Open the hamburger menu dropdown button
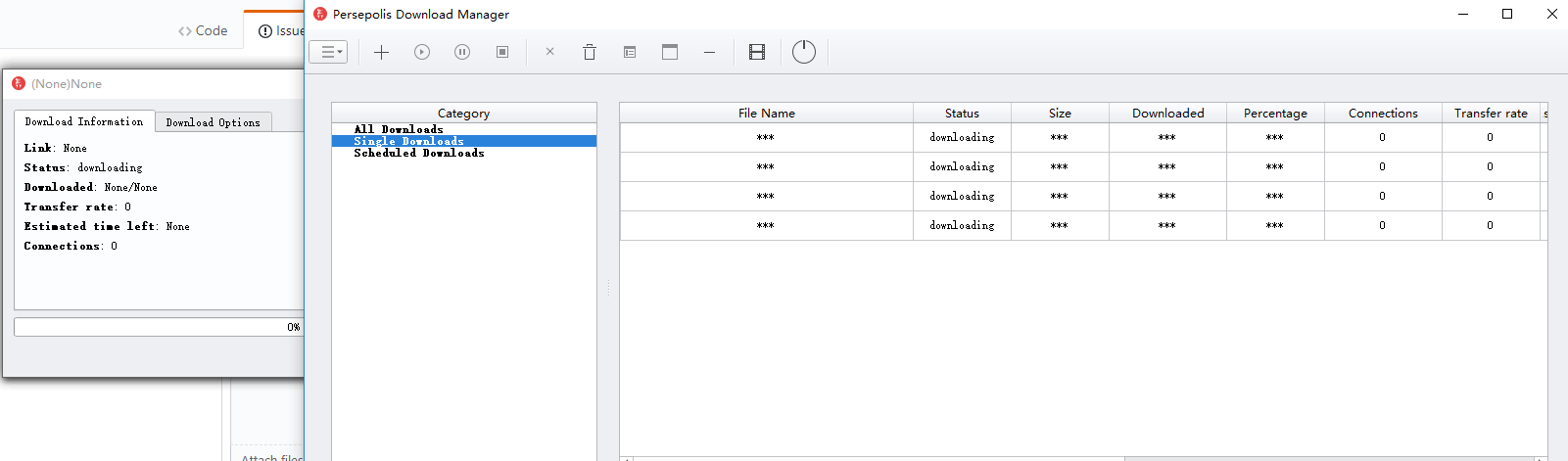Image resolution: width=1568 pixels, height=461 pixels. tap(328, 52)
